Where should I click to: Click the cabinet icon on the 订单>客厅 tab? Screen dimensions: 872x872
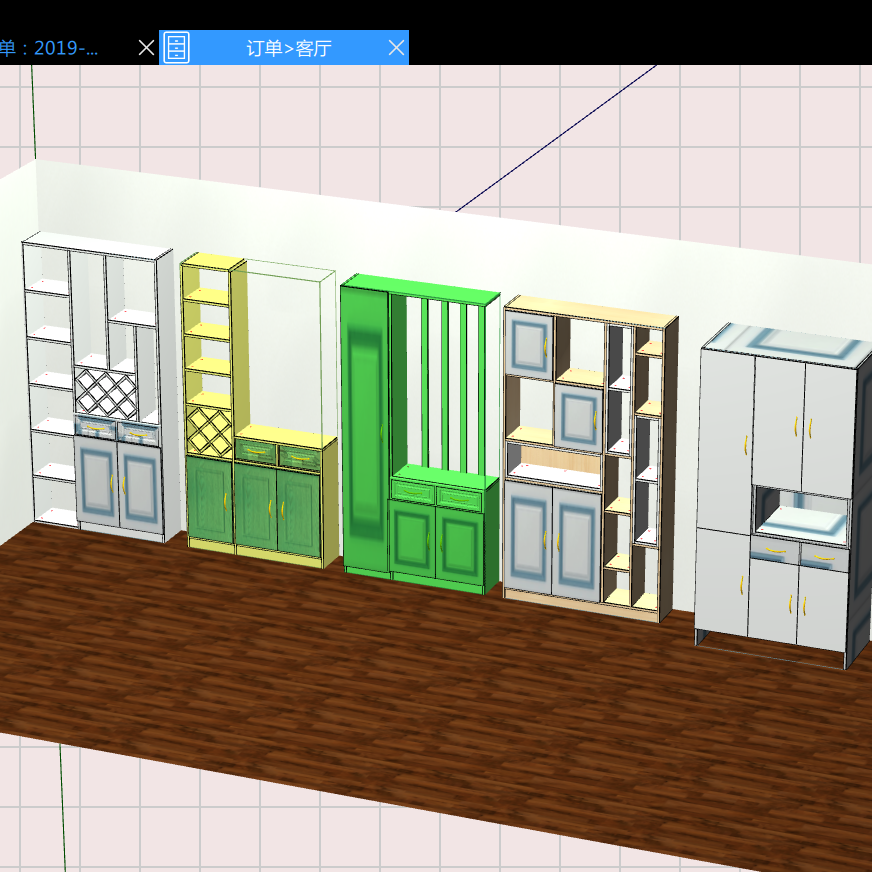click(x=176, y=47)
